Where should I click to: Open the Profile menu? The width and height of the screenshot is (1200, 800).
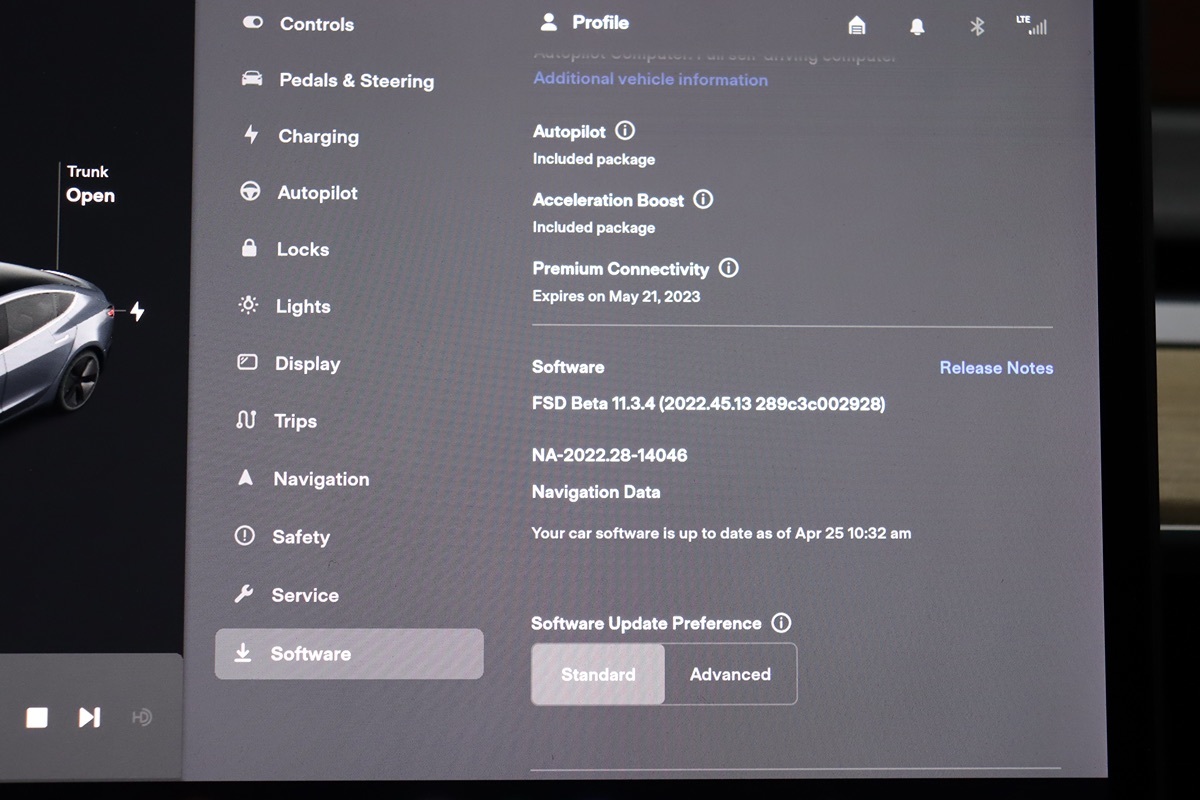click(x=585, y=22)
